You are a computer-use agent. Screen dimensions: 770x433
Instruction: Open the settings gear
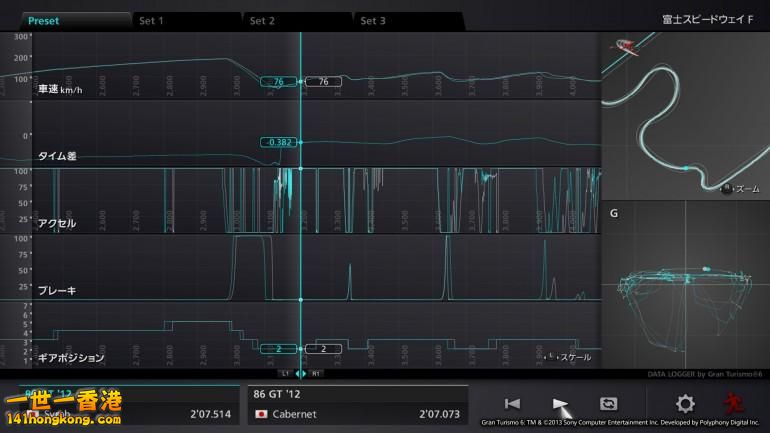(685, 404)
